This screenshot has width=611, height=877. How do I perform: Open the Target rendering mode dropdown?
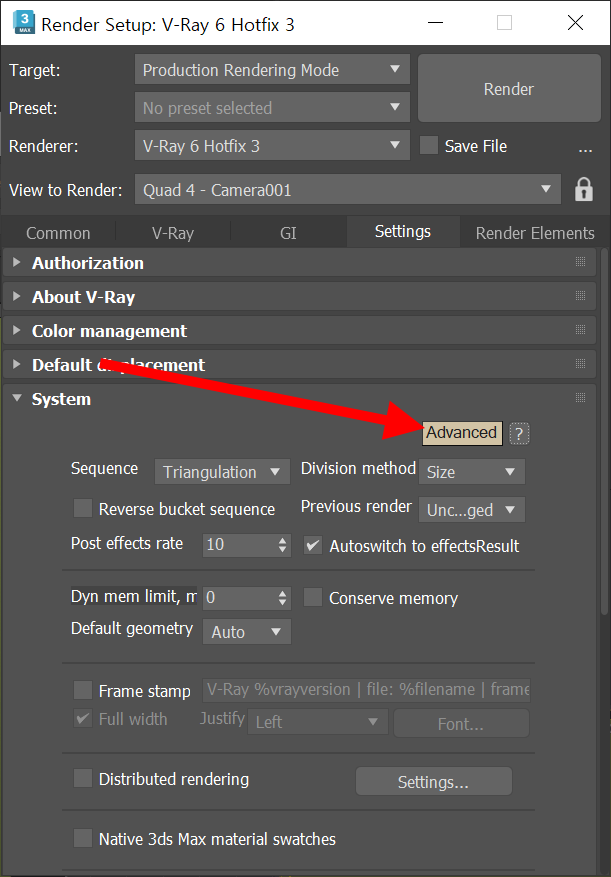[x=272, y=70]
